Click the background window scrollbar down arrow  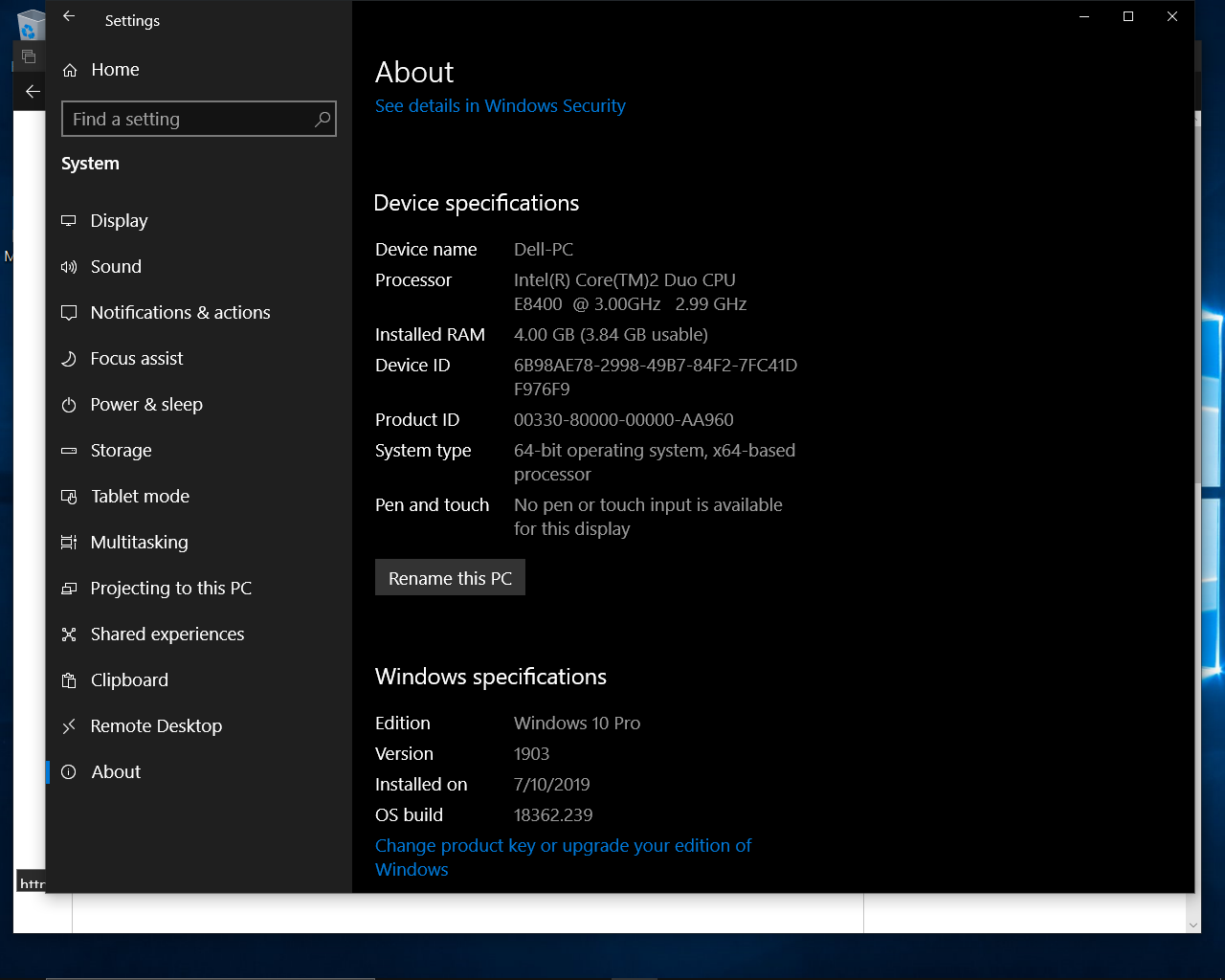coord(1193,925)
